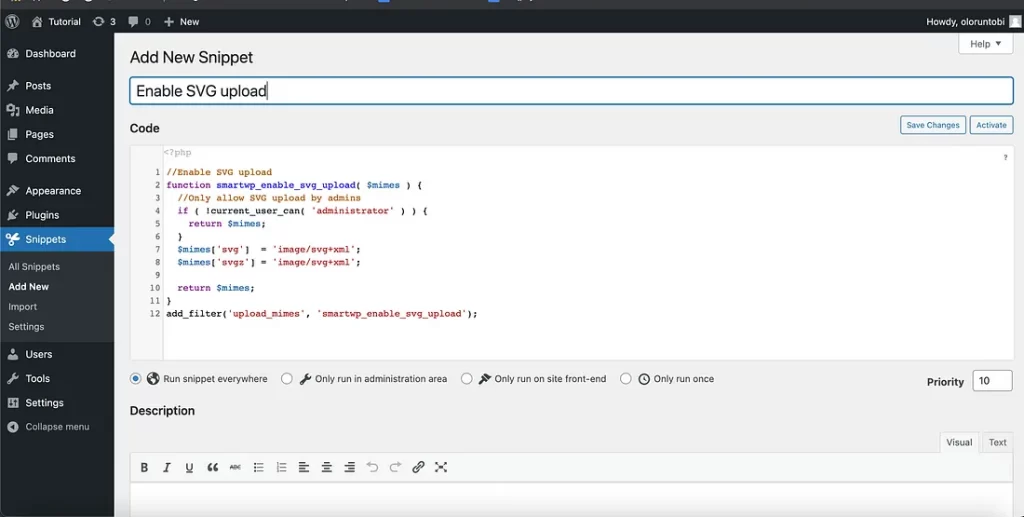Click the Save Changes button
The image size is (1024, 517).
[x=932, y=125]
